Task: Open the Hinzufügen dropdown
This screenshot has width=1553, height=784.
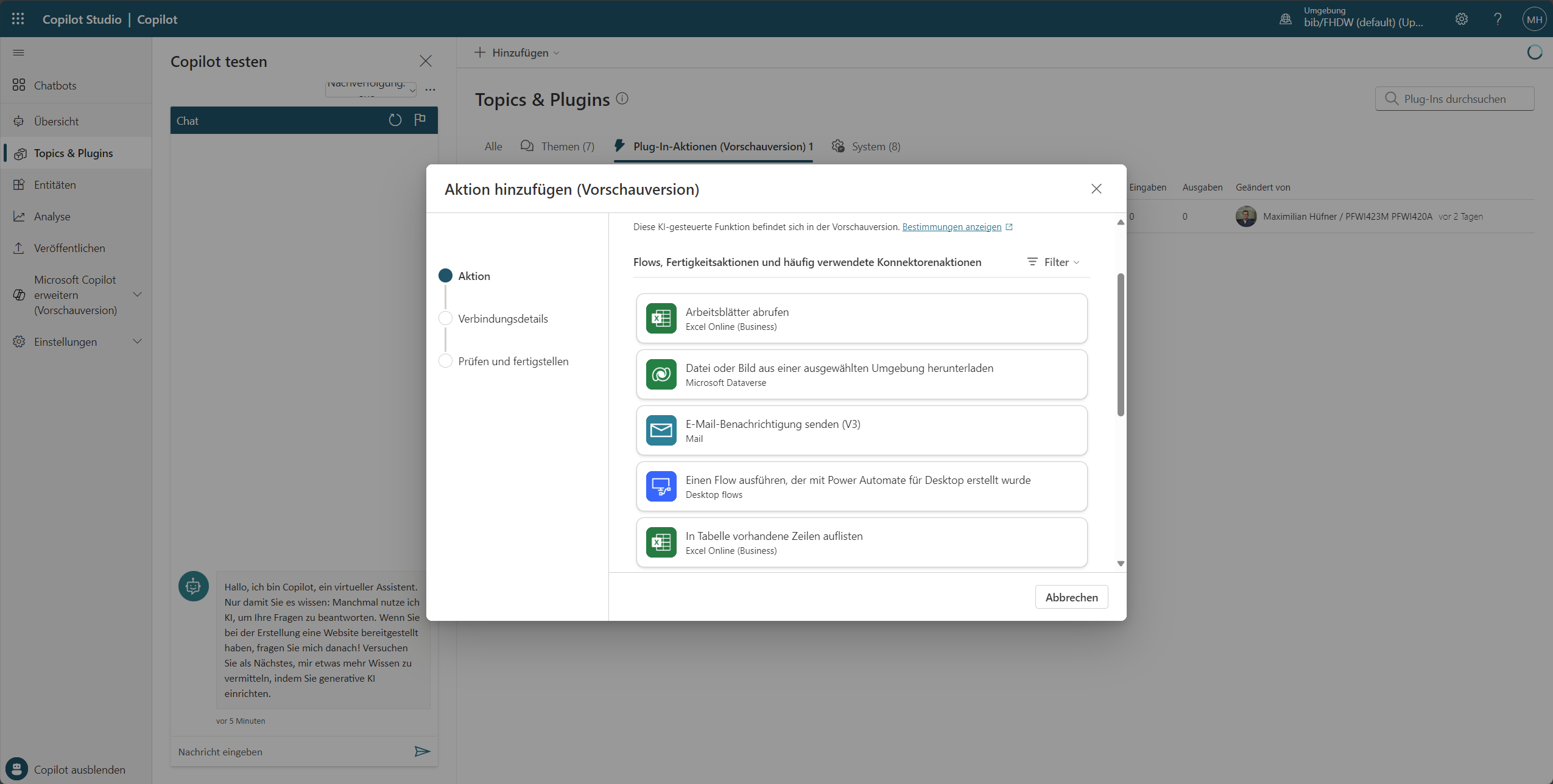Action: tap(516, 52)
